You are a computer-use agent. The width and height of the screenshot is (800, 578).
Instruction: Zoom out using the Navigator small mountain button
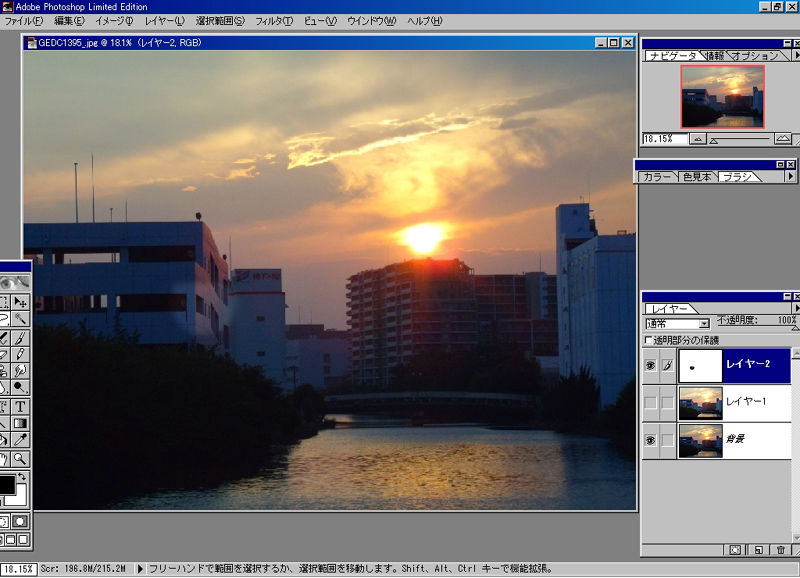point(699,138)
